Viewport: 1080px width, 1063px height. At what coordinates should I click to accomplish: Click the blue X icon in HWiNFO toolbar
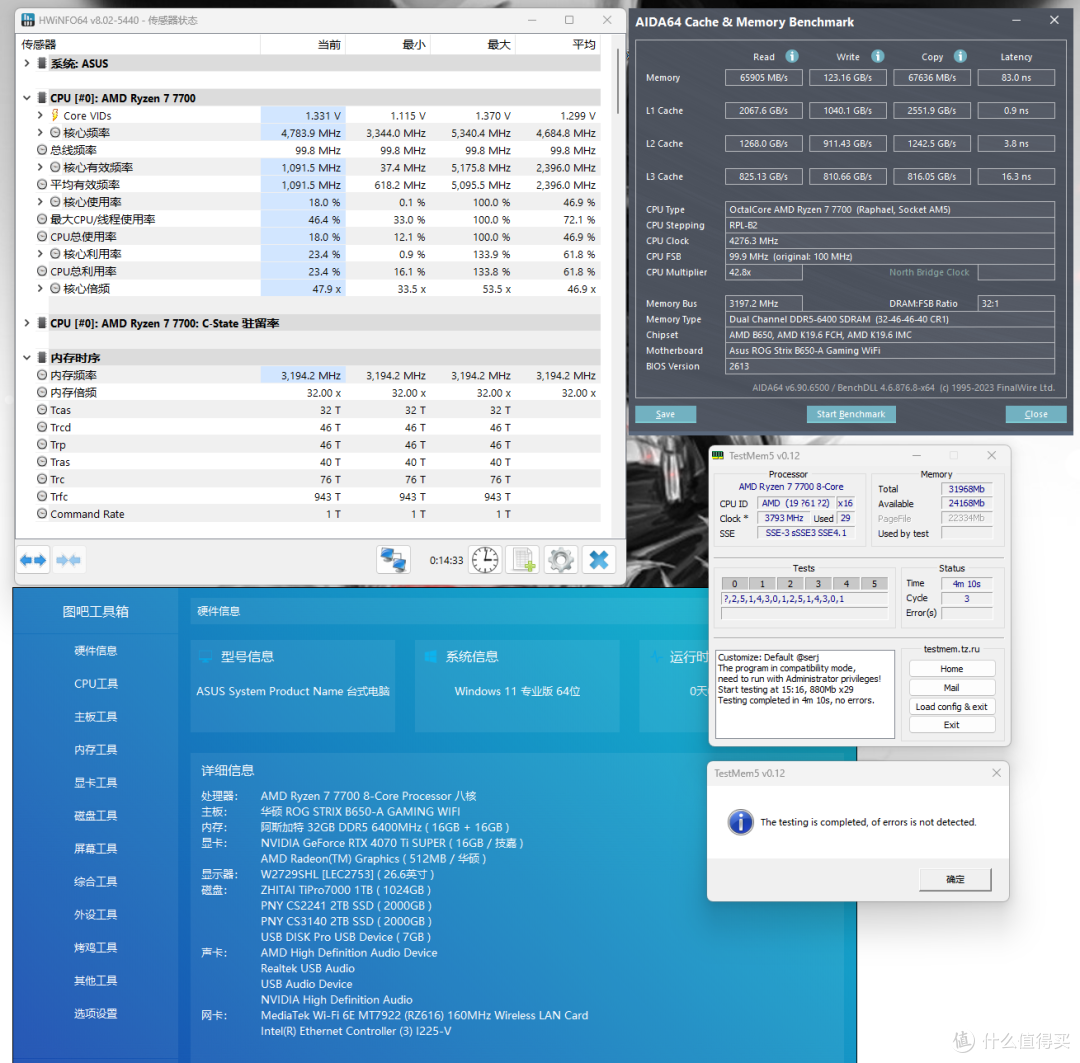[x=599, y=560]
